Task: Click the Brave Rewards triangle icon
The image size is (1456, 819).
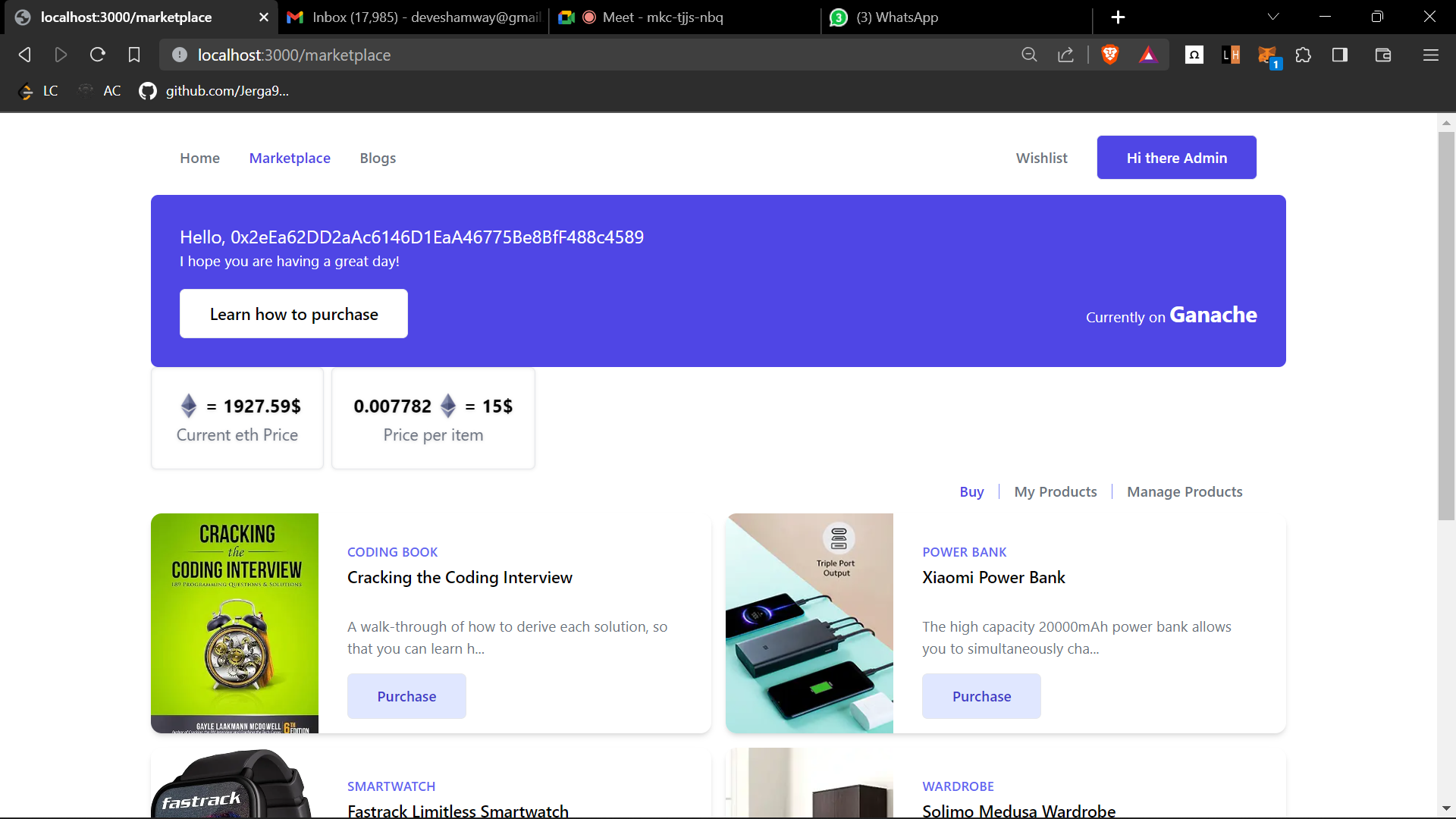Action: coord(1147,55)
